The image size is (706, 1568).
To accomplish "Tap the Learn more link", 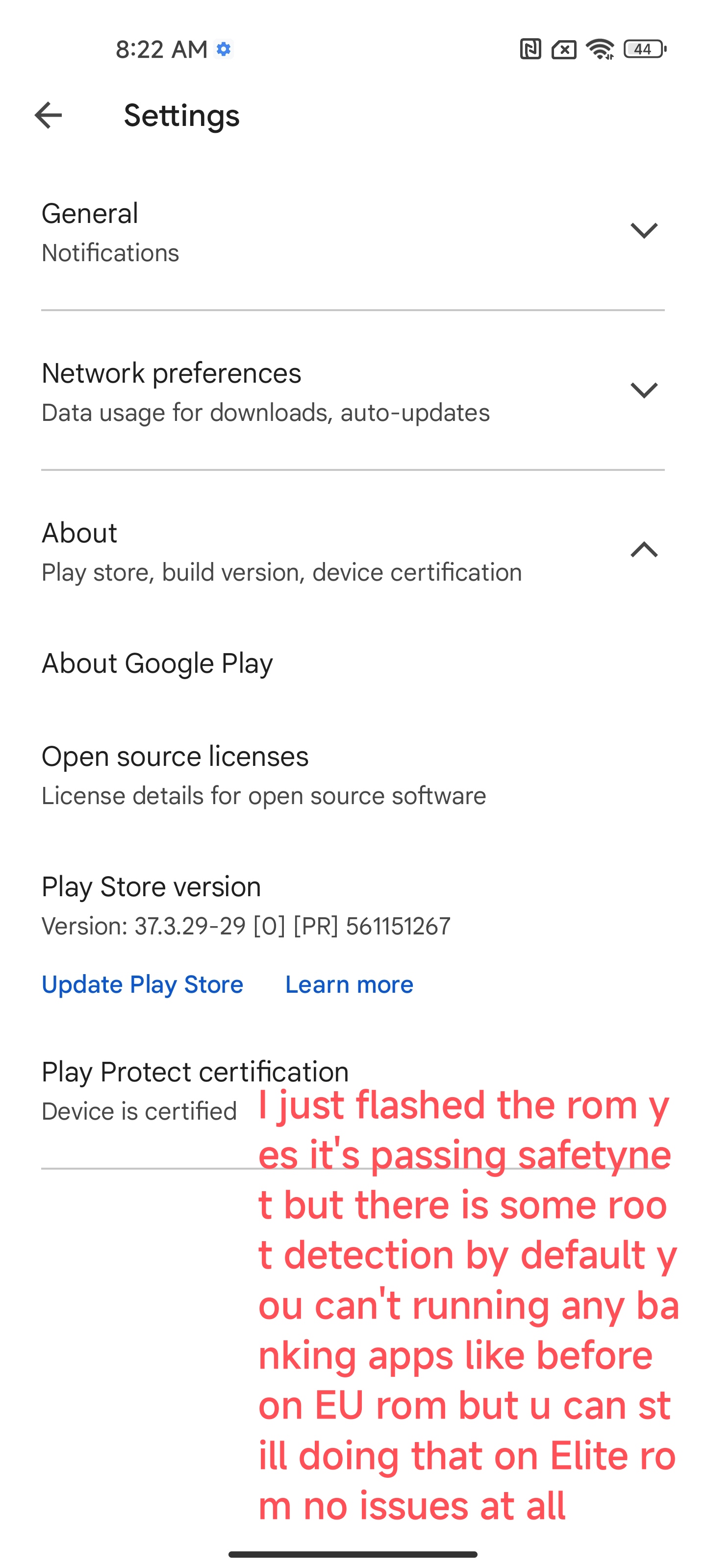I will tap(349, 984).
